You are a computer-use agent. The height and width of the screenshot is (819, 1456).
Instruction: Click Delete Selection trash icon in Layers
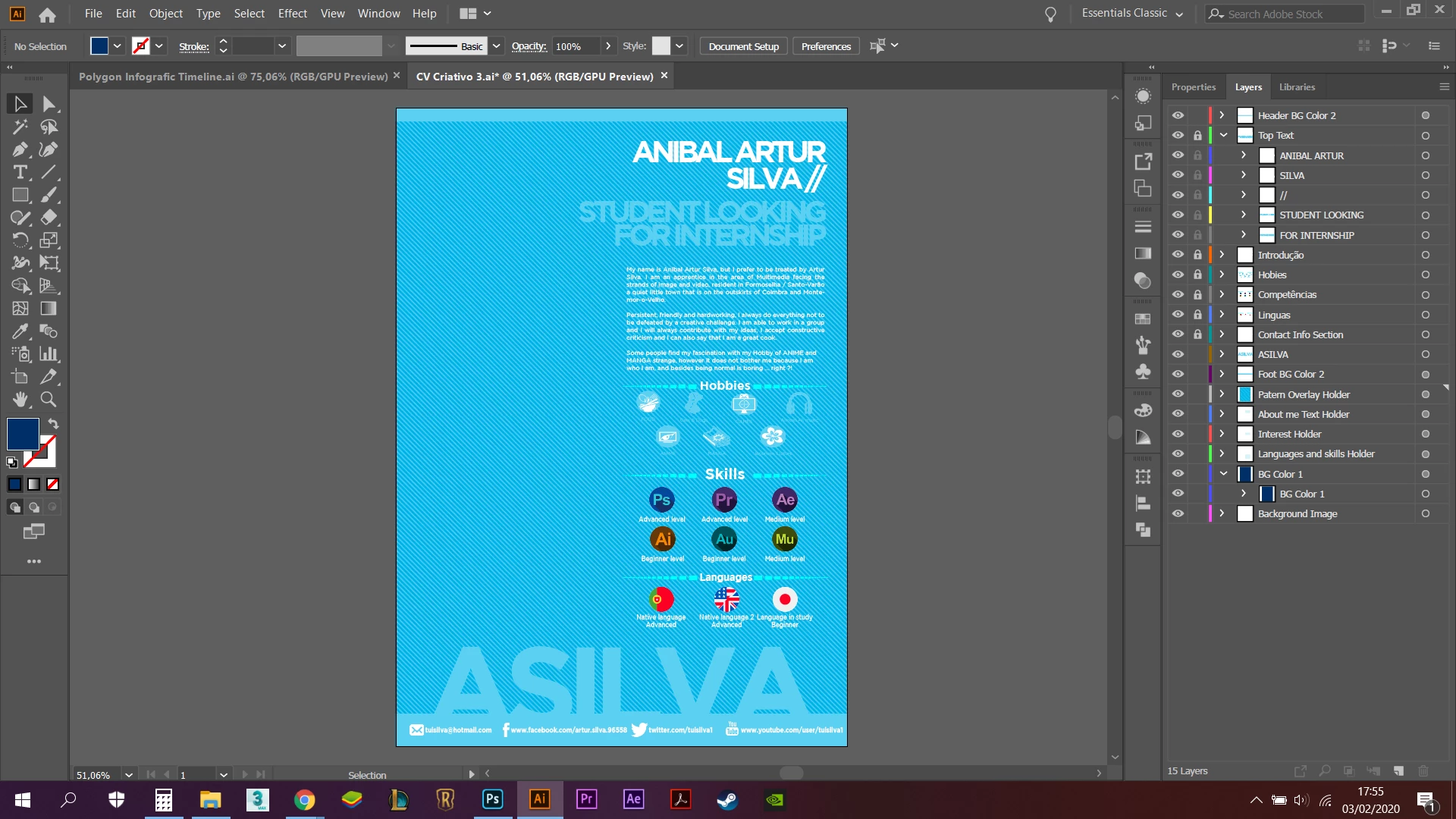(1423, 770)
